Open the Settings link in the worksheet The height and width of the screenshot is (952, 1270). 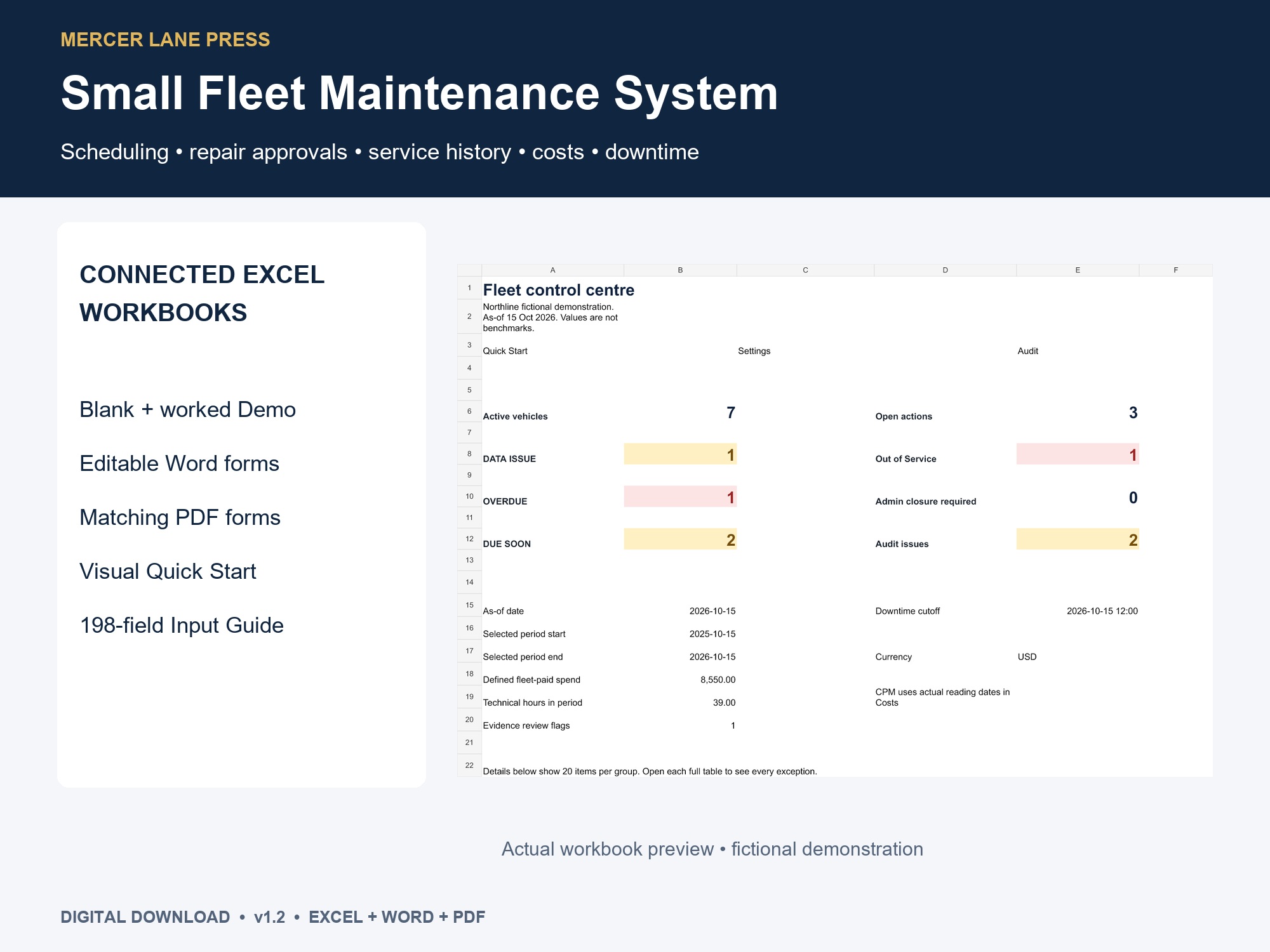coord(754,351)
